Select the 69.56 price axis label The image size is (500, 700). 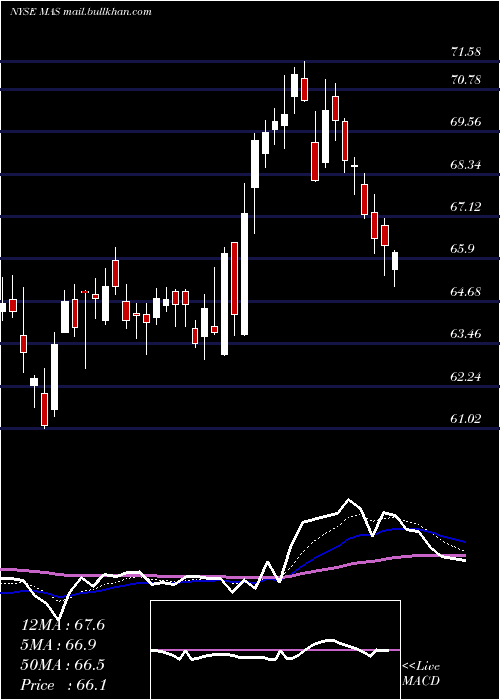pos(466,122)
